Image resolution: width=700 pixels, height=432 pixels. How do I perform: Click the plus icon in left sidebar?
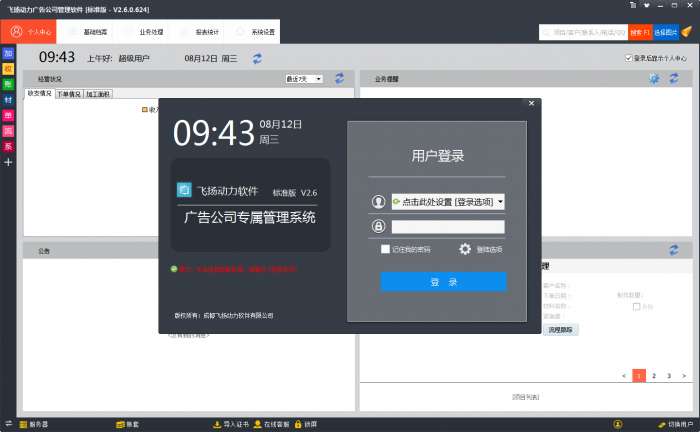8,162
